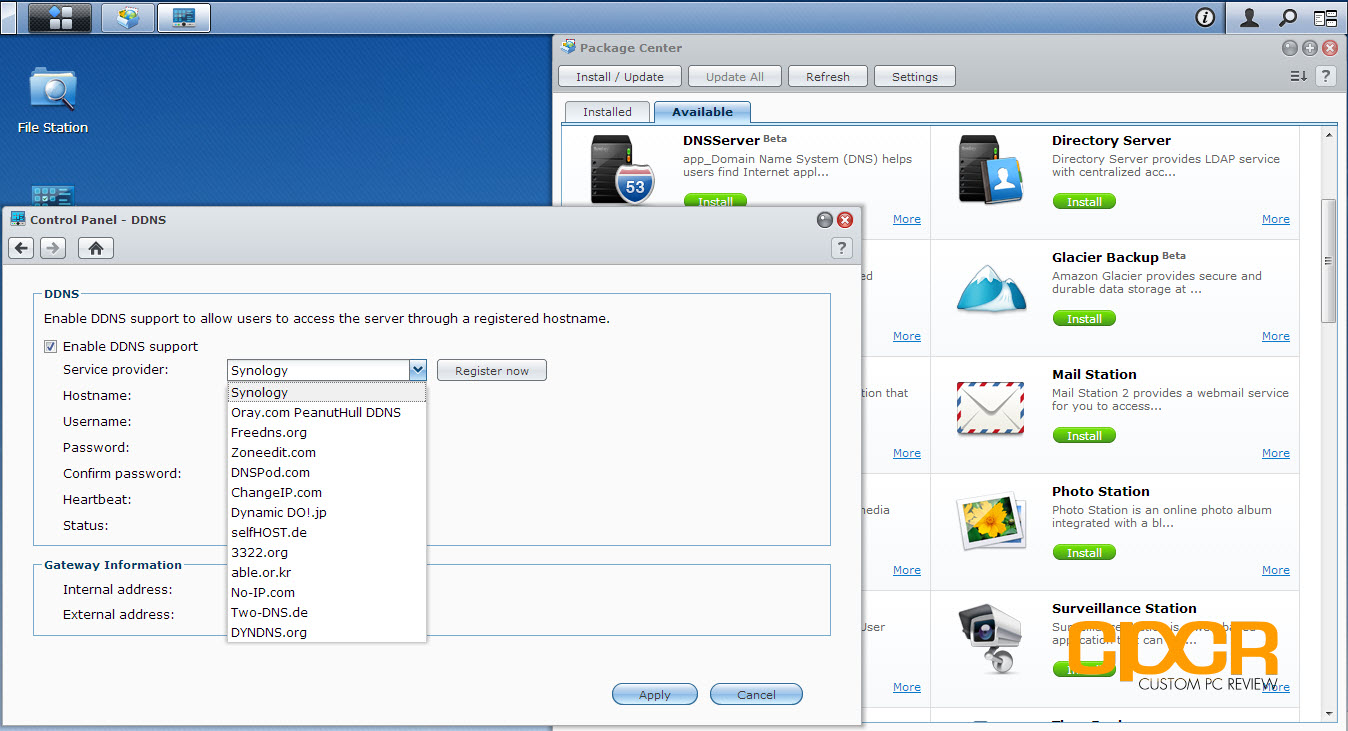Open the widgets pilot view icon
This screenshot has width=1348, height=731.
(1325, 17)
